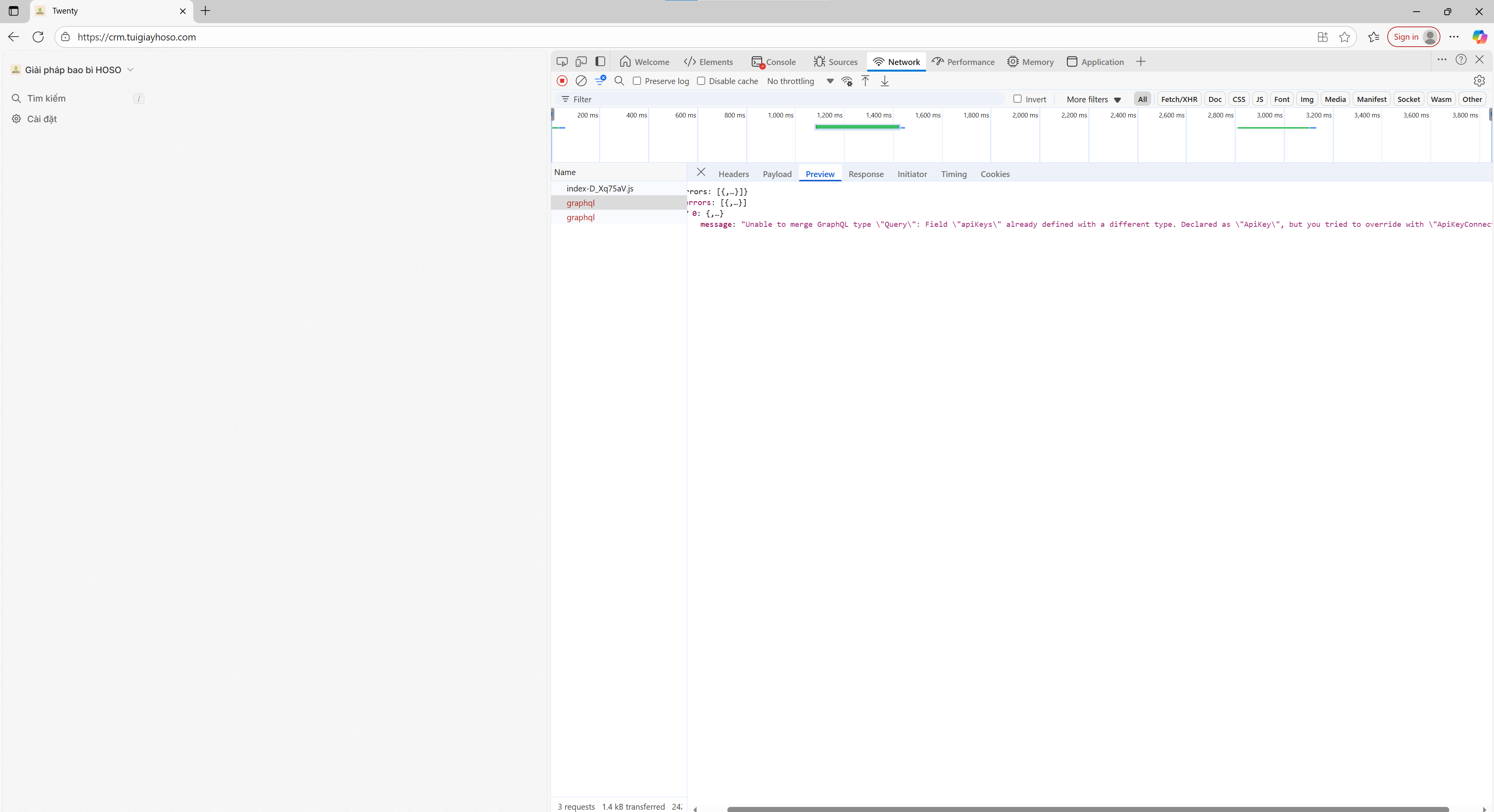The height and width of the screenshot is (812, 1494).
Task: Open the browser Favorites list icon
Action: pyautogui.click(x=1373, y=37)
